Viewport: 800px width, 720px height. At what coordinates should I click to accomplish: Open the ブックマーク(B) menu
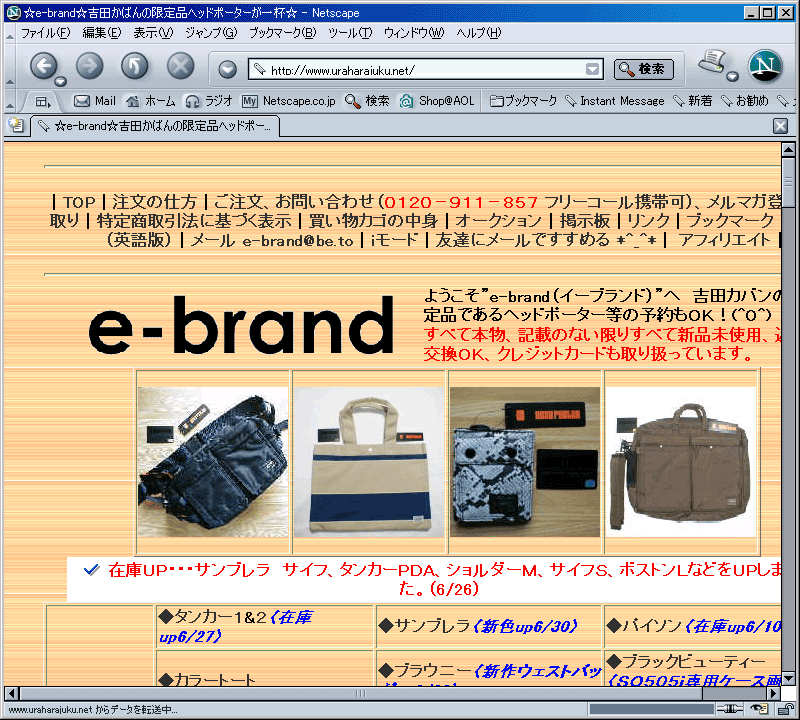[x=282, y=33]
